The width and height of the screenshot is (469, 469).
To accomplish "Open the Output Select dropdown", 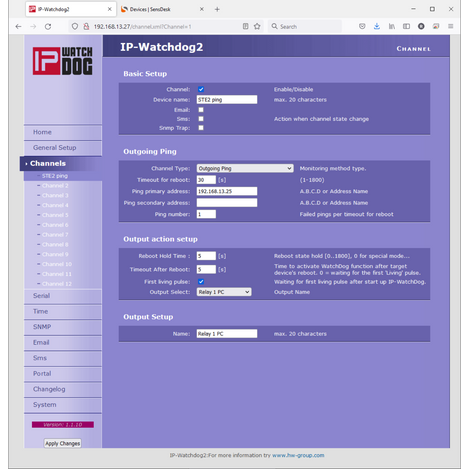I will [224, 292].
